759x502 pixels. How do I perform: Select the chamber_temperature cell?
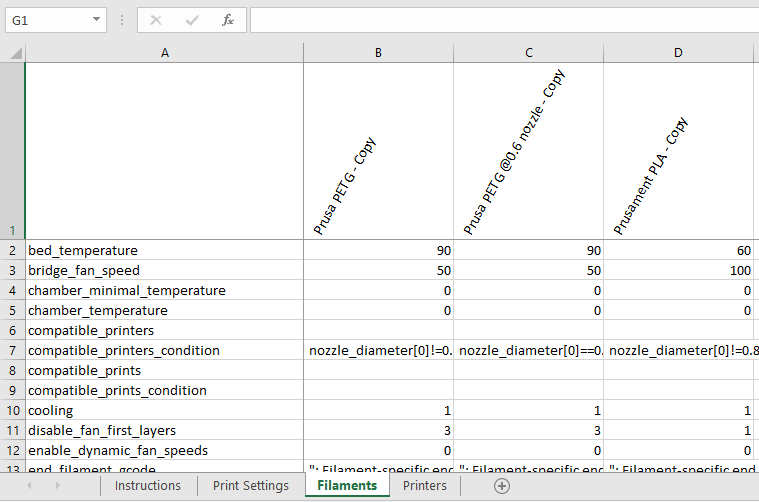165,310
